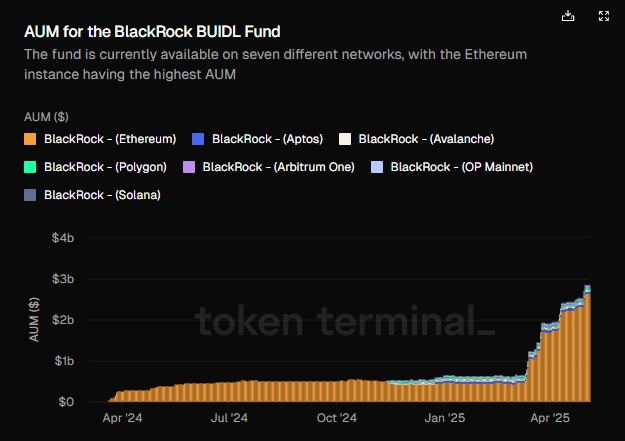Click the purple Arbitrum One swatch
Image resolution: width=625 pixels, height=441 pixels.
tap(189, 166)
